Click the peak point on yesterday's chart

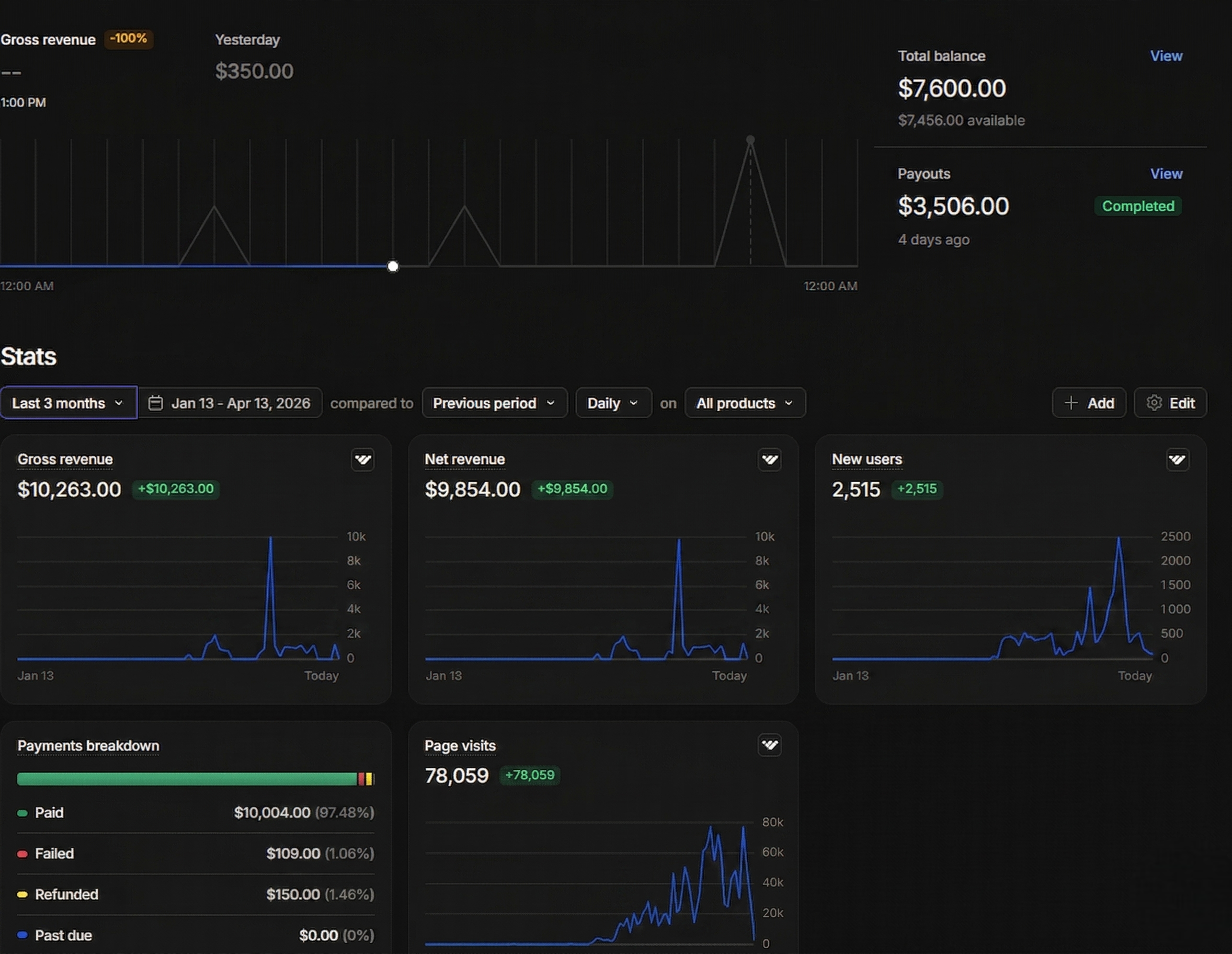click(750, 139)
